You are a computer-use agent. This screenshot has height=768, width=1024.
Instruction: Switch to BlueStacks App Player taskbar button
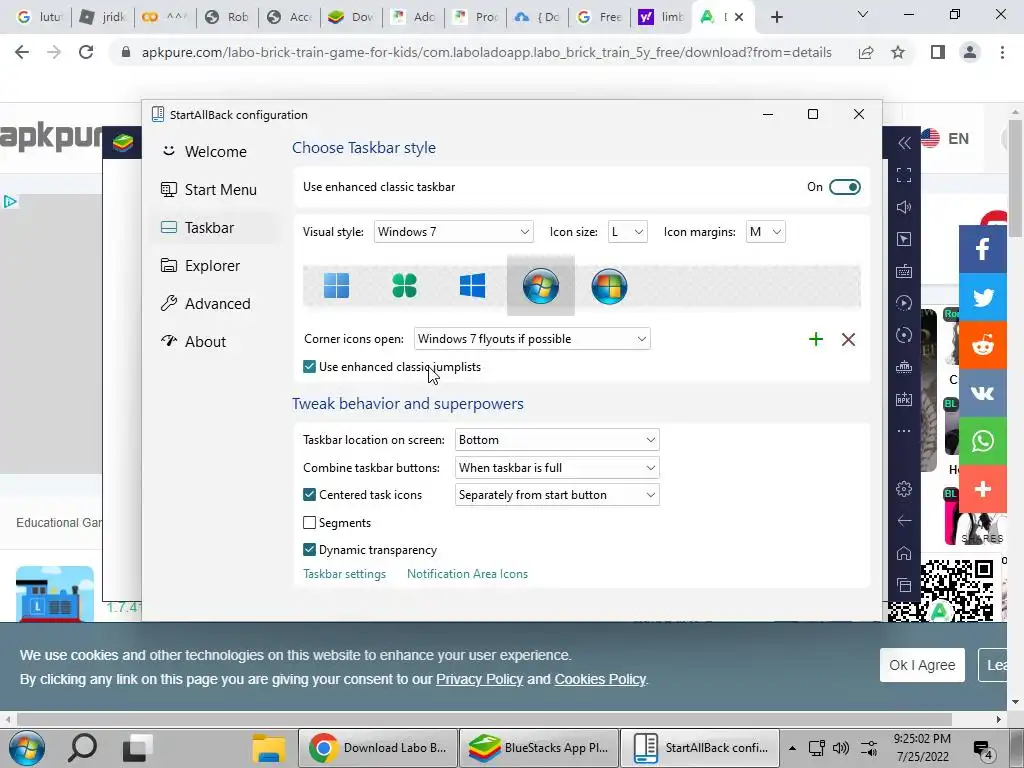tap(539, 748)
